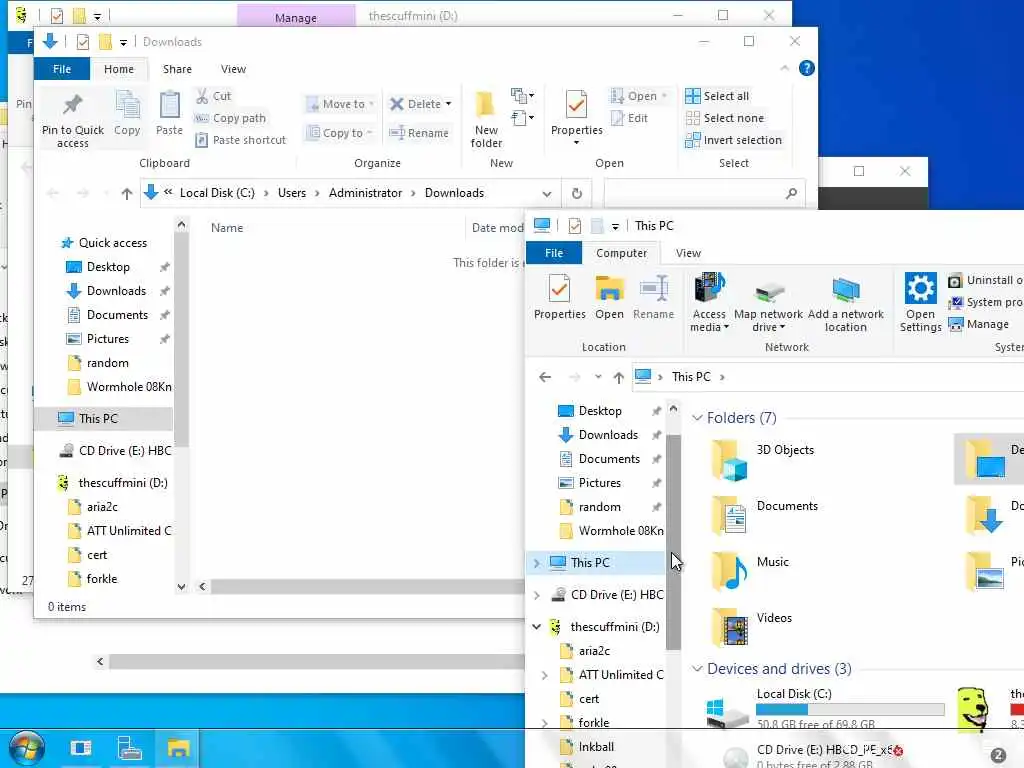Open the Music folder in This PC
Viewport: 1024px width, 768px height.
[750, 571]
